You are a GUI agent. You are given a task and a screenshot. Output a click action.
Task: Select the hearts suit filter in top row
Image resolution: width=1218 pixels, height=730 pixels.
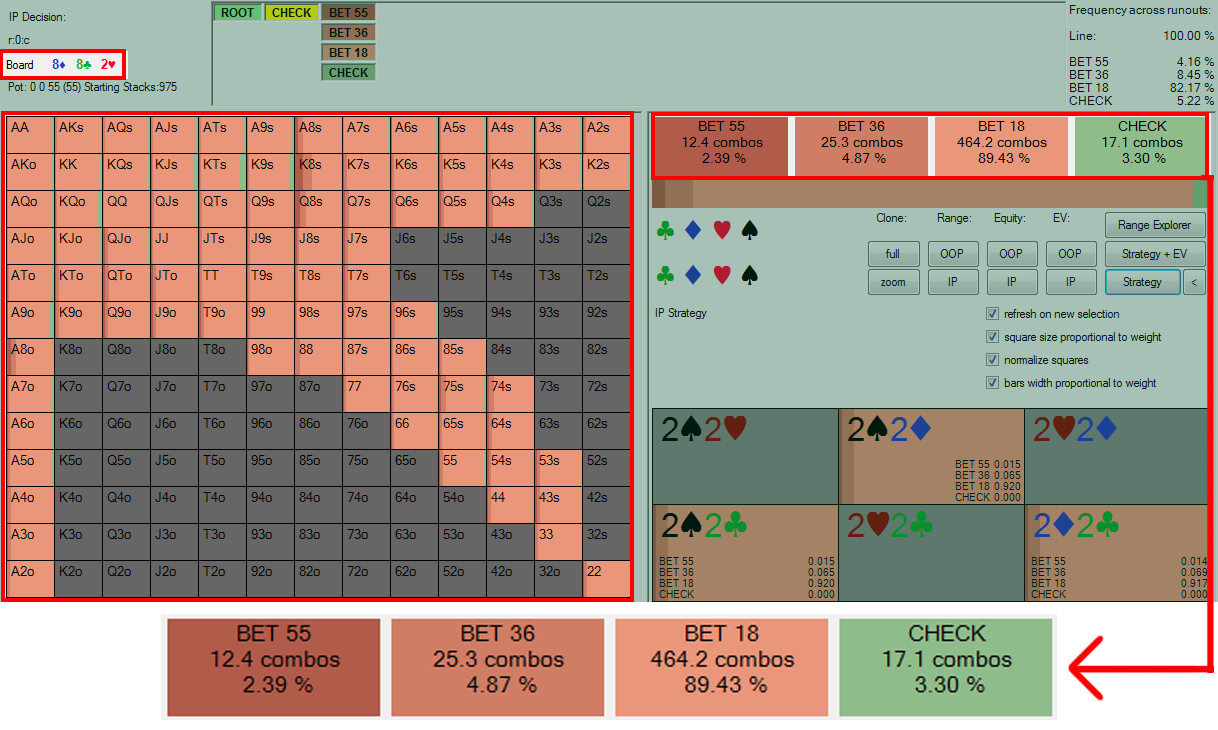click(x=721, y=231)
